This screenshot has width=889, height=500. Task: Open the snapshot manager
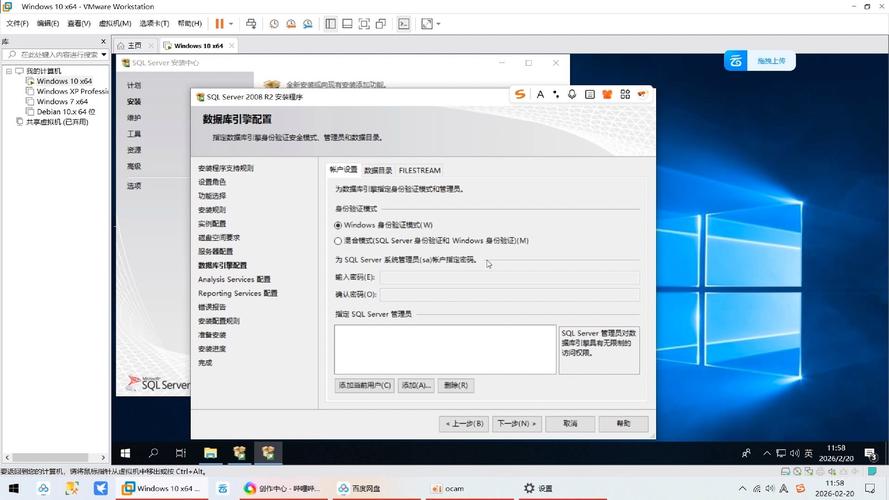tap(308, 24)
